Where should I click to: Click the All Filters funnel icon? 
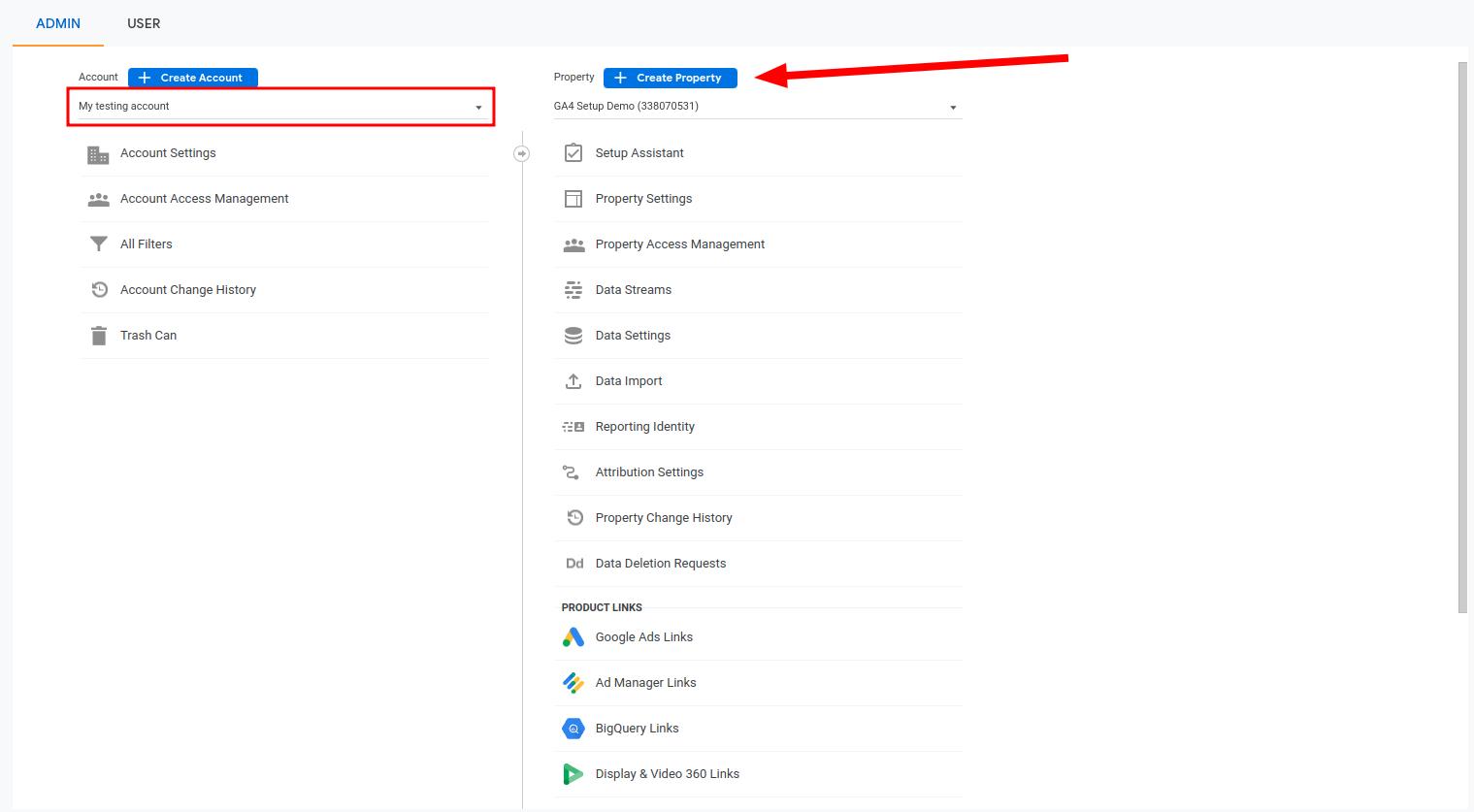click(x=98, y=244)
